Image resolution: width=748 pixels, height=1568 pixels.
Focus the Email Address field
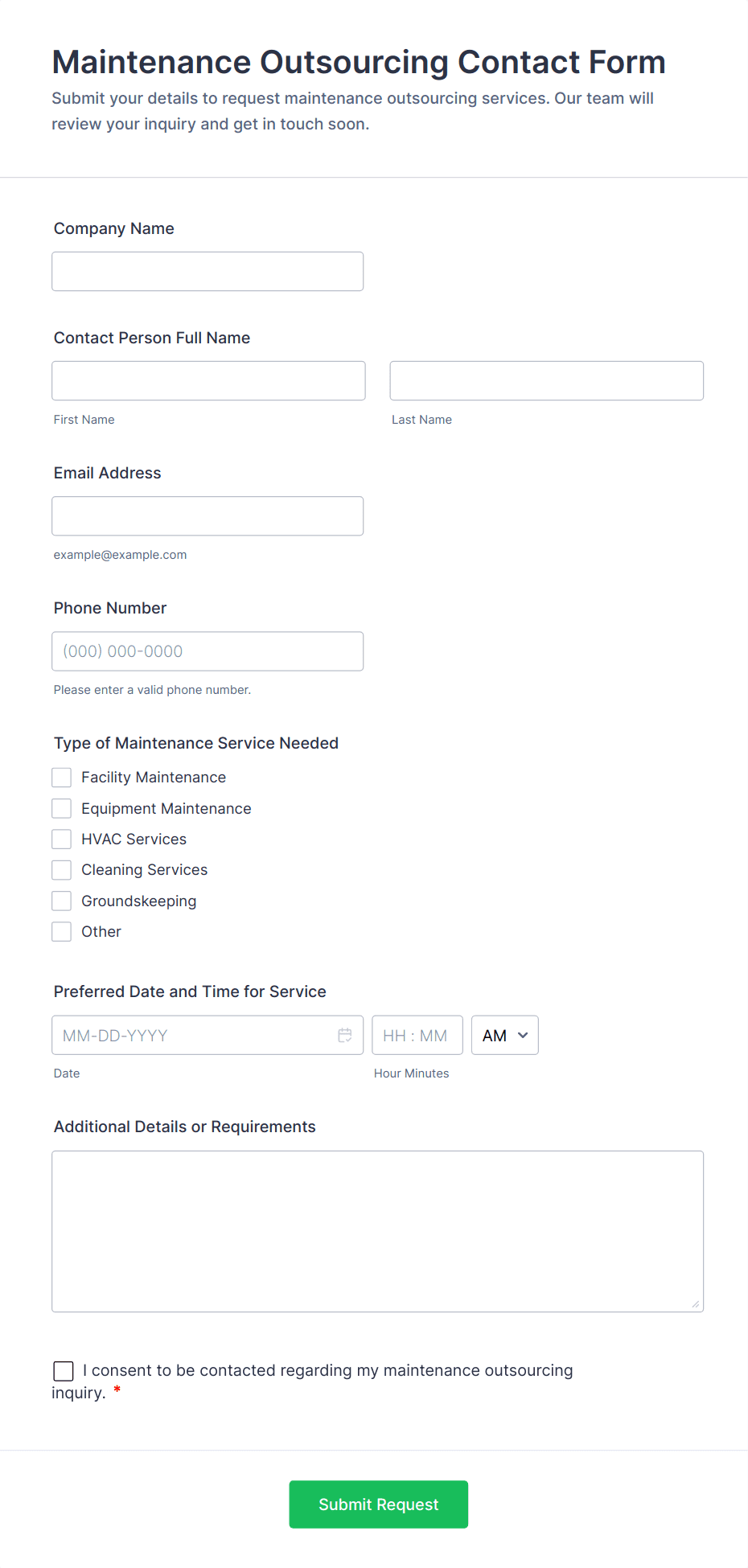[208, 516]
